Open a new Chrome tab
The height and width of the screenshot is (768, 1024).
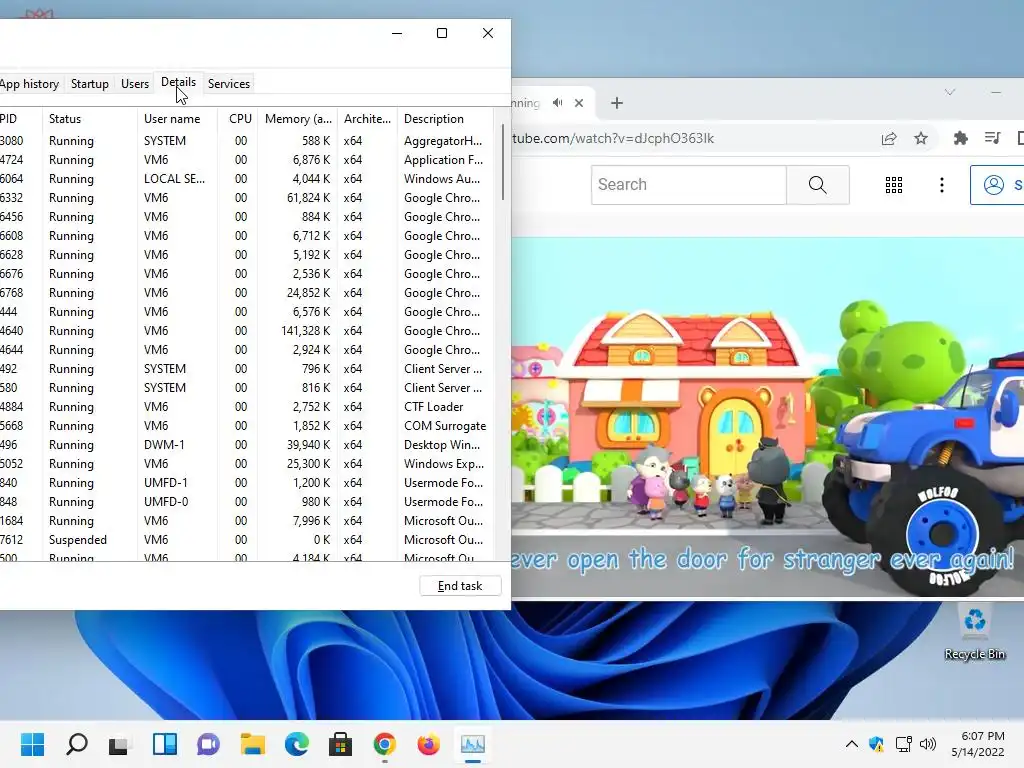click(616, 103)
